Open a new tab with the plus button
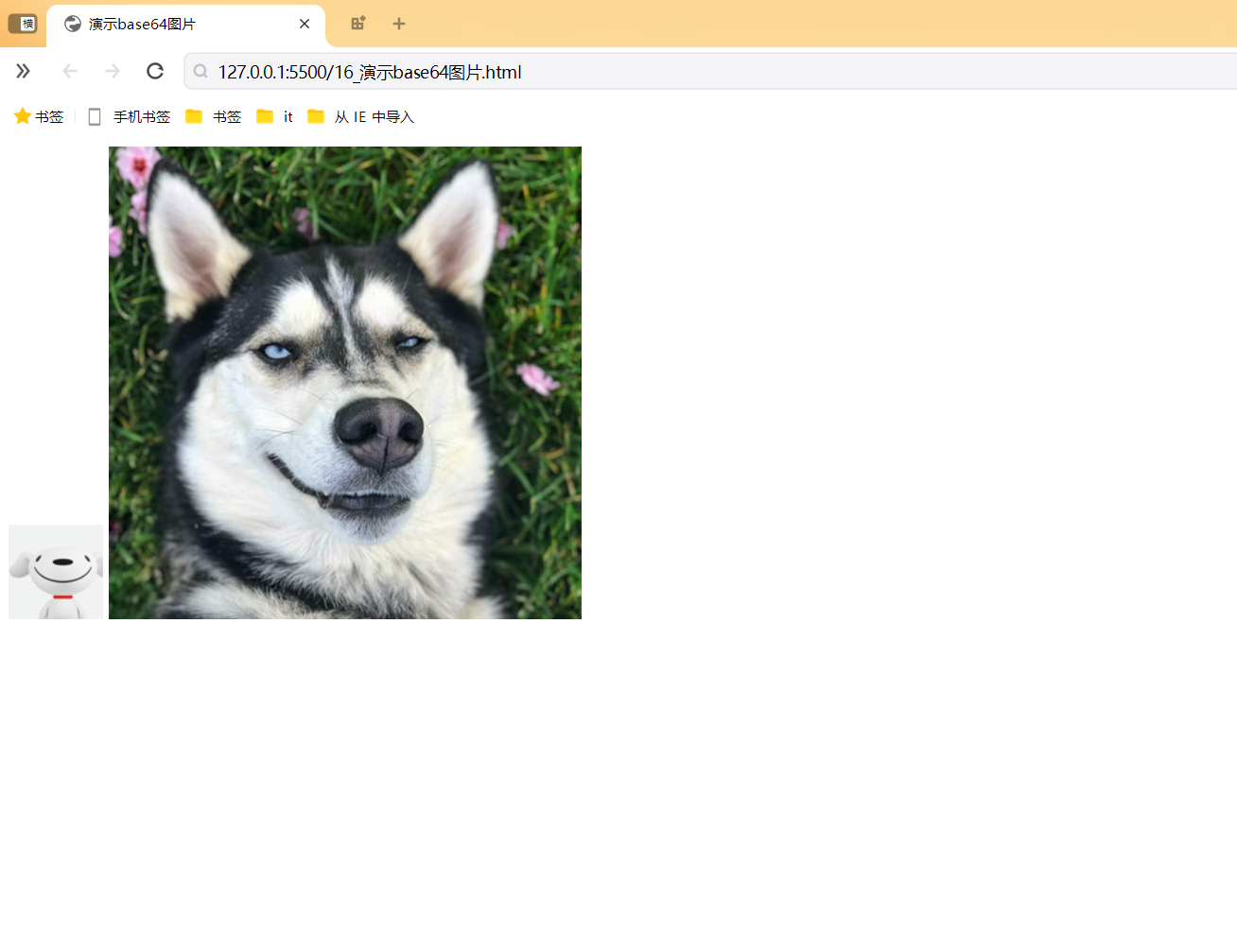 click(399, 24)
